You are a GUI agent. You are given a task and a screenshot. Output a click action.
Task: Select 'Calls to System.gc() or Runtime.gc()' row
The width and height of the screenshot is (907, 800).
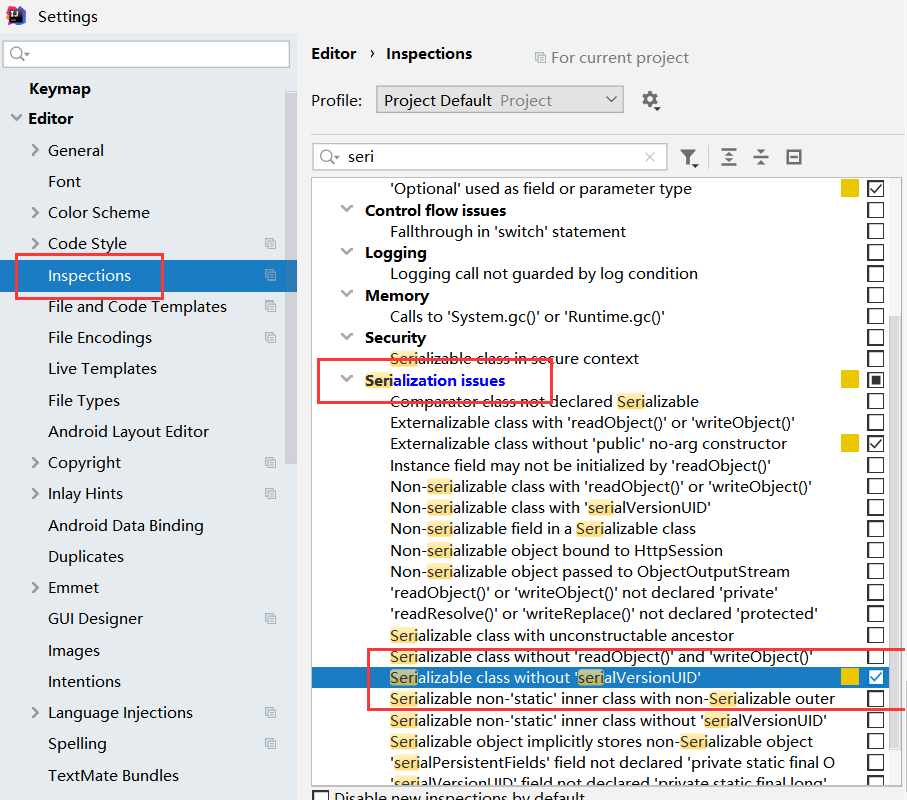click(527, 317)
